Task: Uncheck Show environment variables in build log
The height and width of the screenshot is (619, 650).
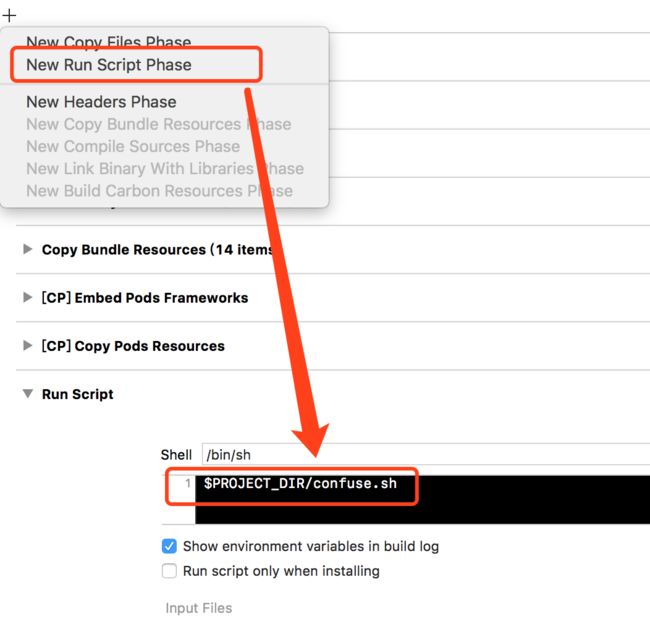Action: 169,546
